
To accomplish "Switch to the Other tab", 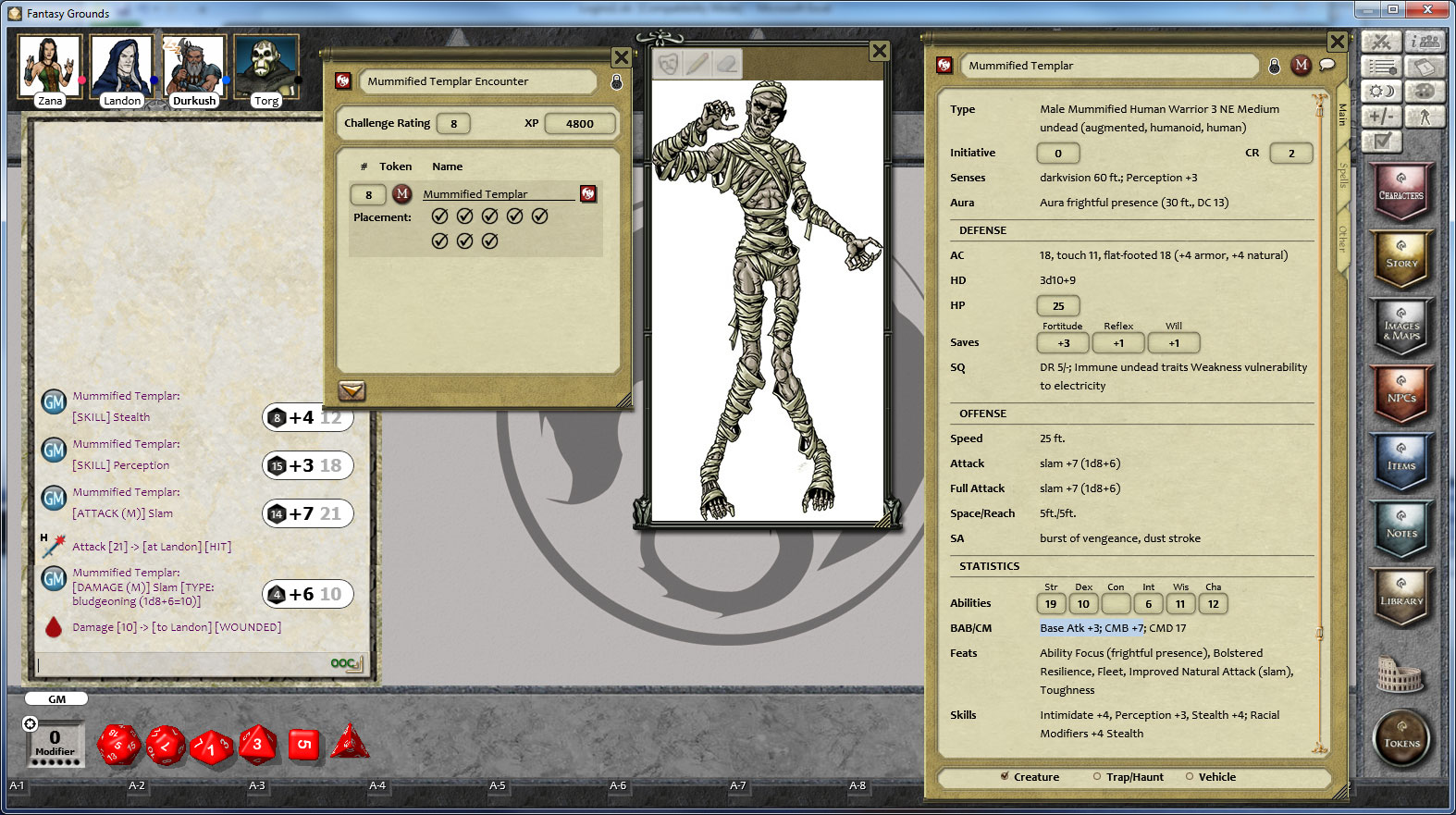I will tap(1342, 238).
